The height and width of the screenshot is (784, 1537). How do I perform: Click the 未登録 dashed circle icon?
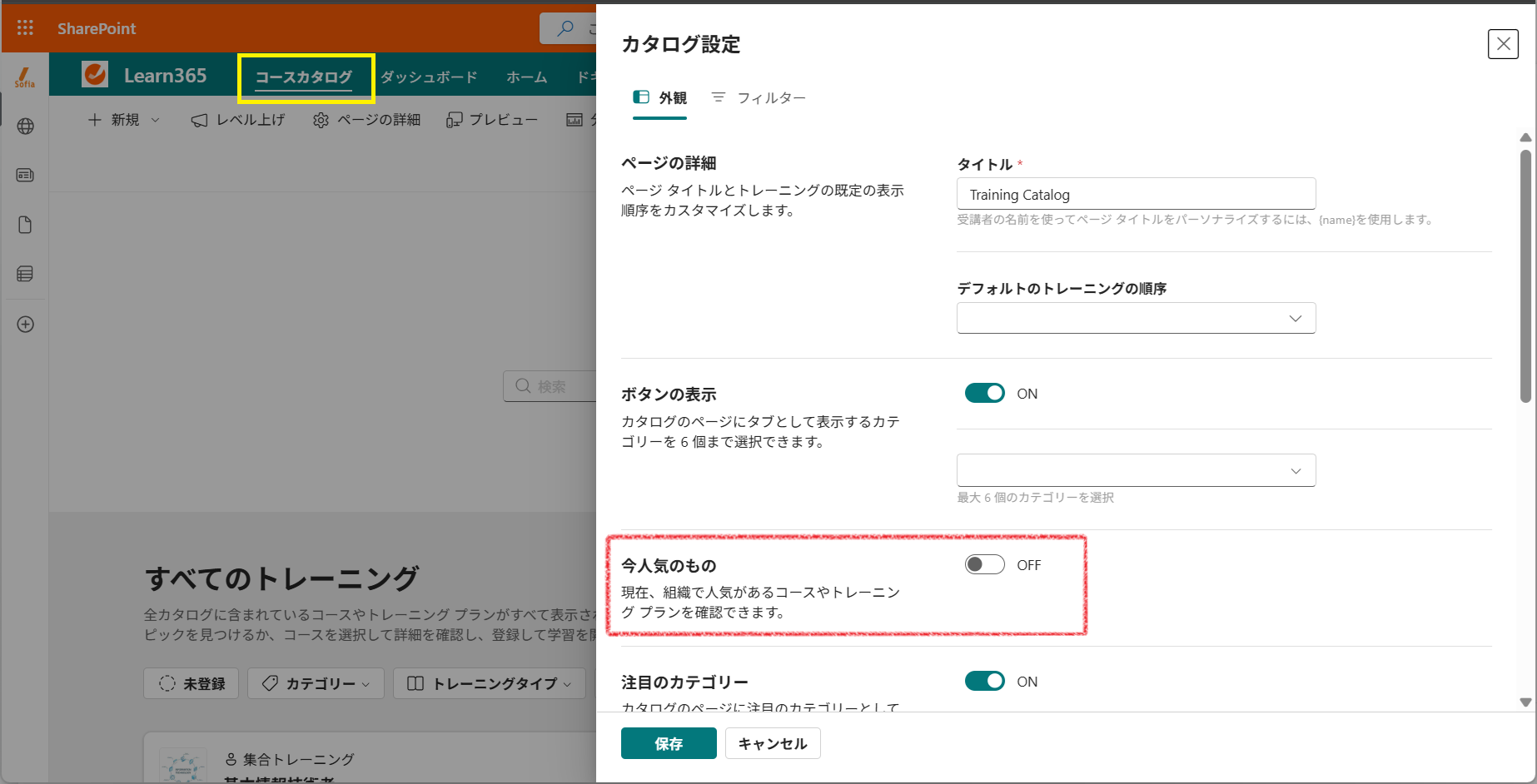click(167, 683)
